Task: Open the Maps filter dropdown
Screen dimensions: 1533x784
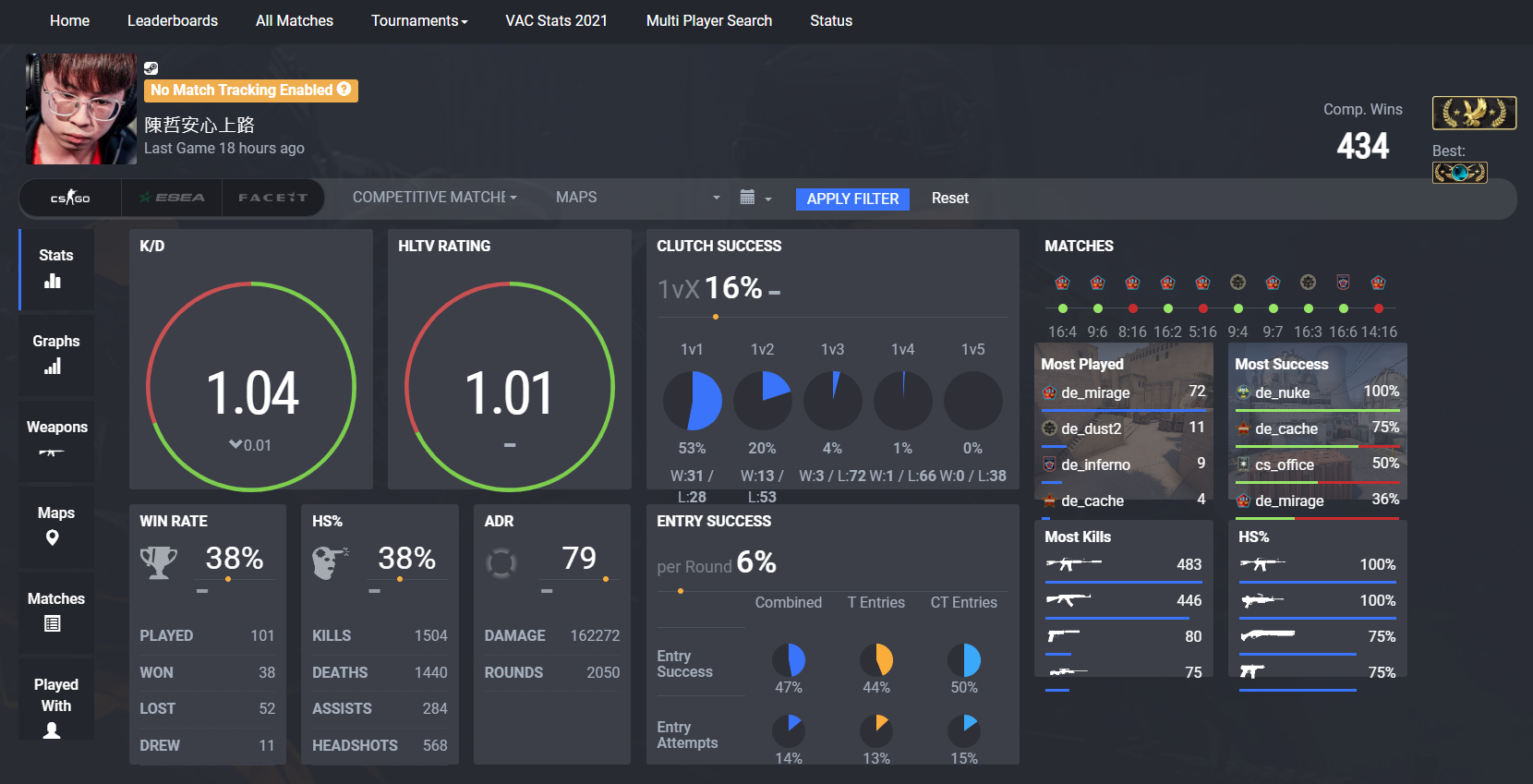Action: 638,198
